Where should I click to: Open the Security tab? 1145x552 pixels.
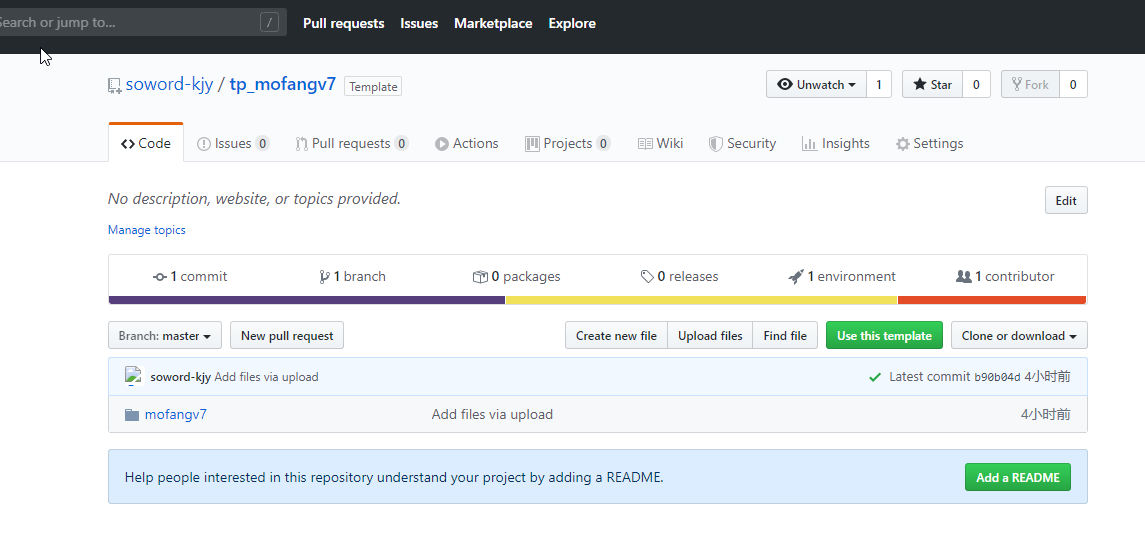click(742, 144)
